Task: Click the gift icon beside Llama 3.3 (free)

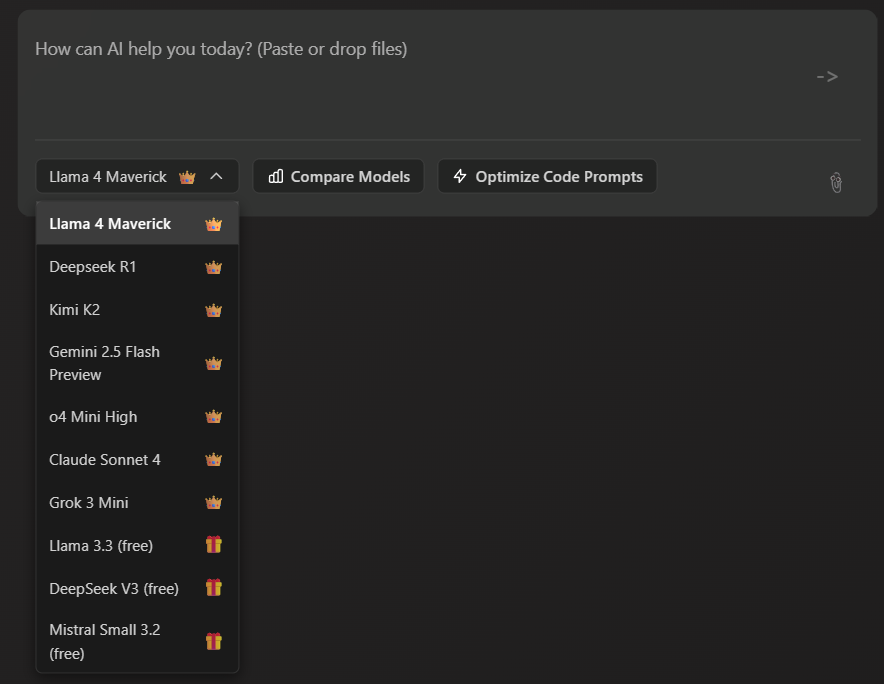Action: point(214,545)
